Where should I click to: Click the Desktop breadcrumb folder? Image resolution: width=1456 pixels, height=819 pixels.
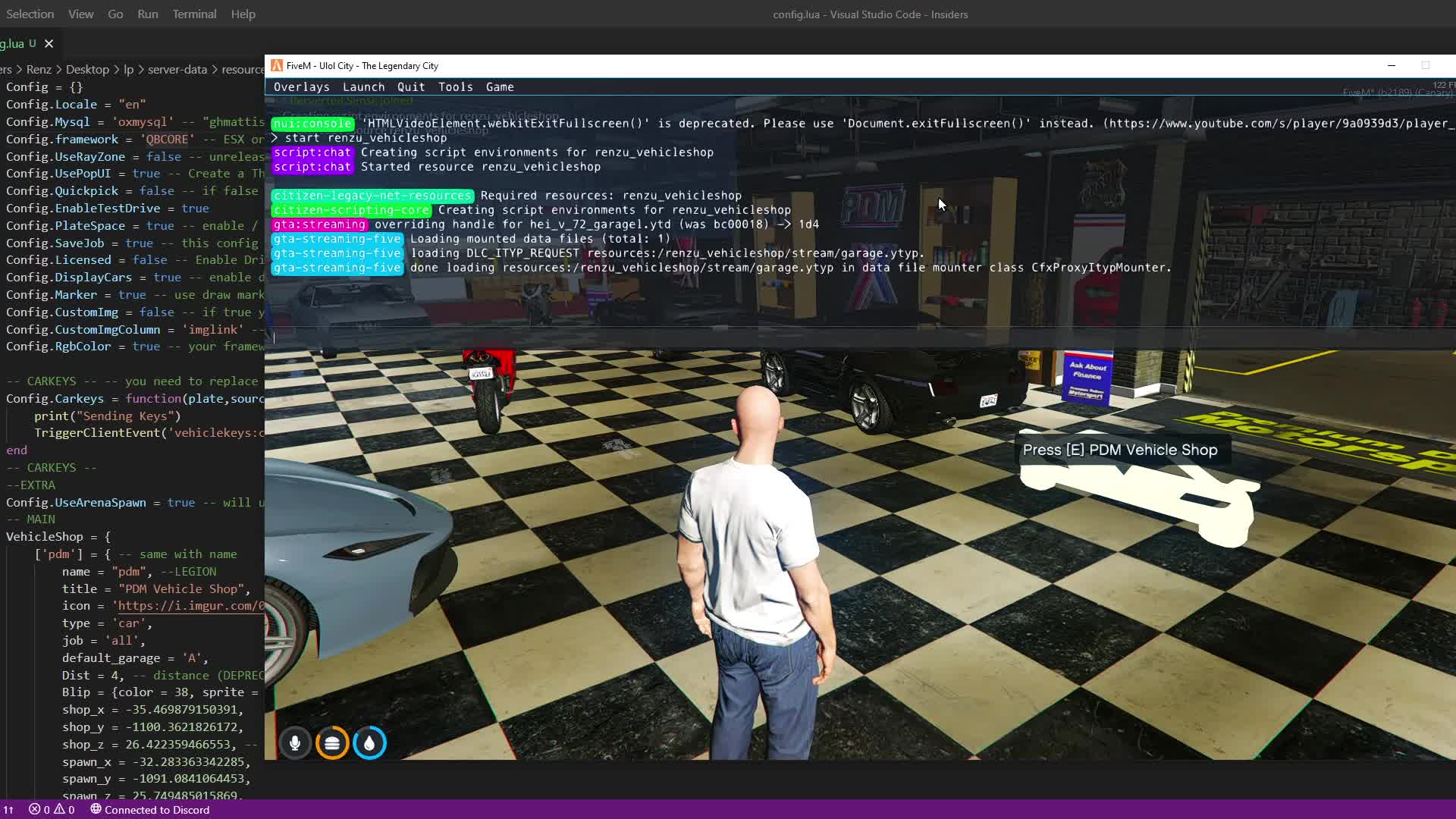click(87, 70)
